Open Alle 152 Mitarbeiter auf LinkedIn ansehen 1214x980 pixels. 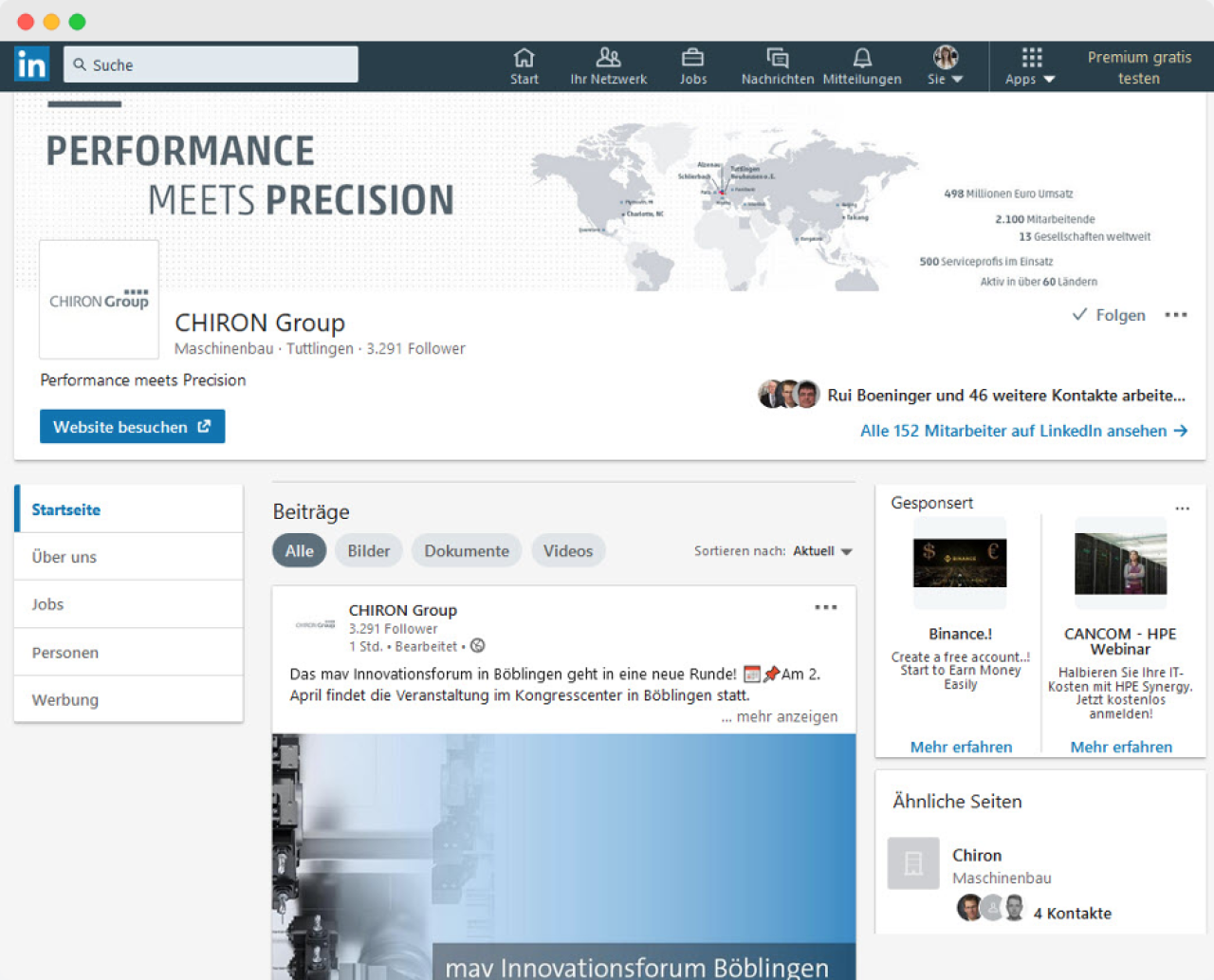(x=1023, y=431)
